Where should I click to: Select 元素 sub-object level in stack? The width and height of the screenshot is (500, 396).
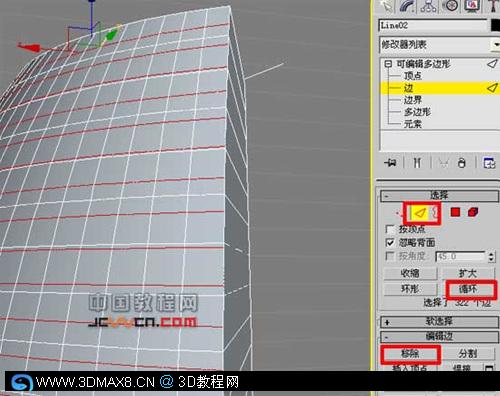tap(413, 124)
